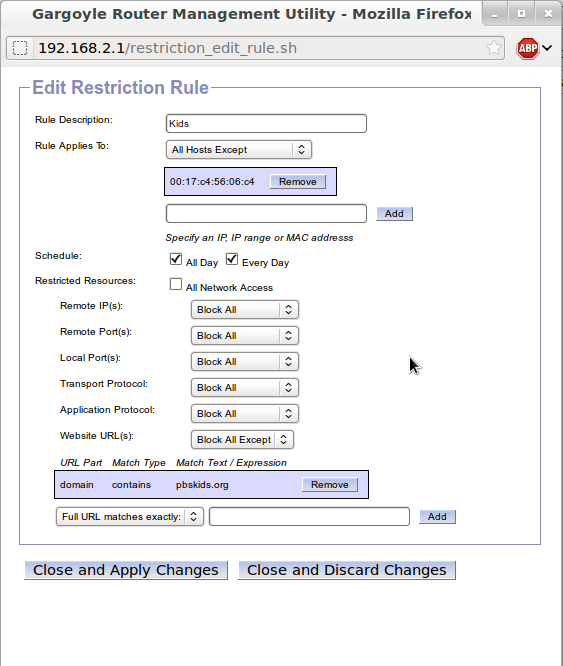The height and width of the screenshot is (666, 563).
Task: Click the Rule Description text field
Action: pos(266,124)
